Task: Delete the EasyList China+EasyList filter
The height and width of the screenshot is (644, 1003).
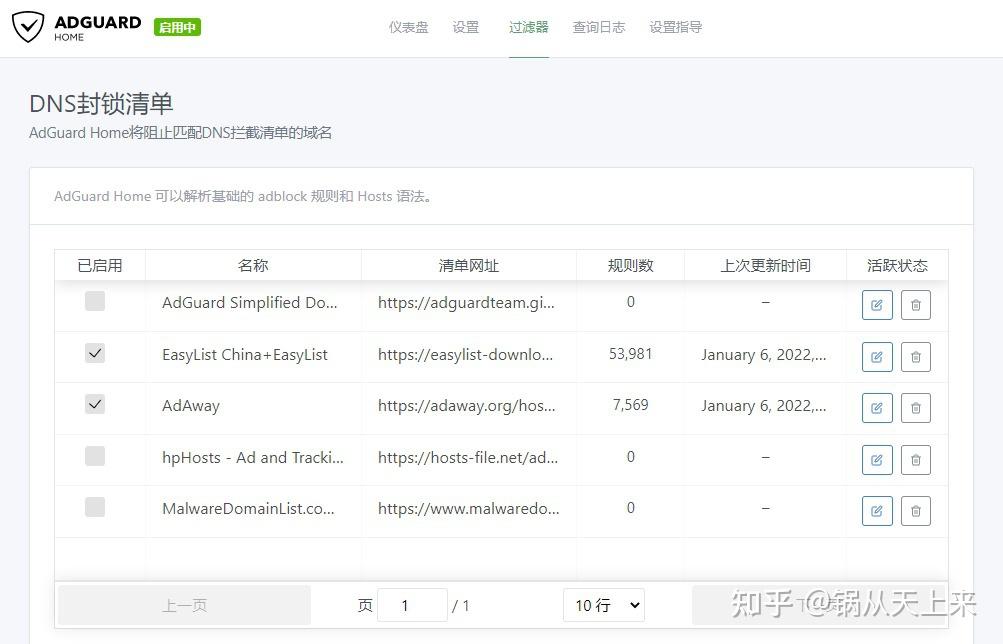Action: click(x=915, y=357)
